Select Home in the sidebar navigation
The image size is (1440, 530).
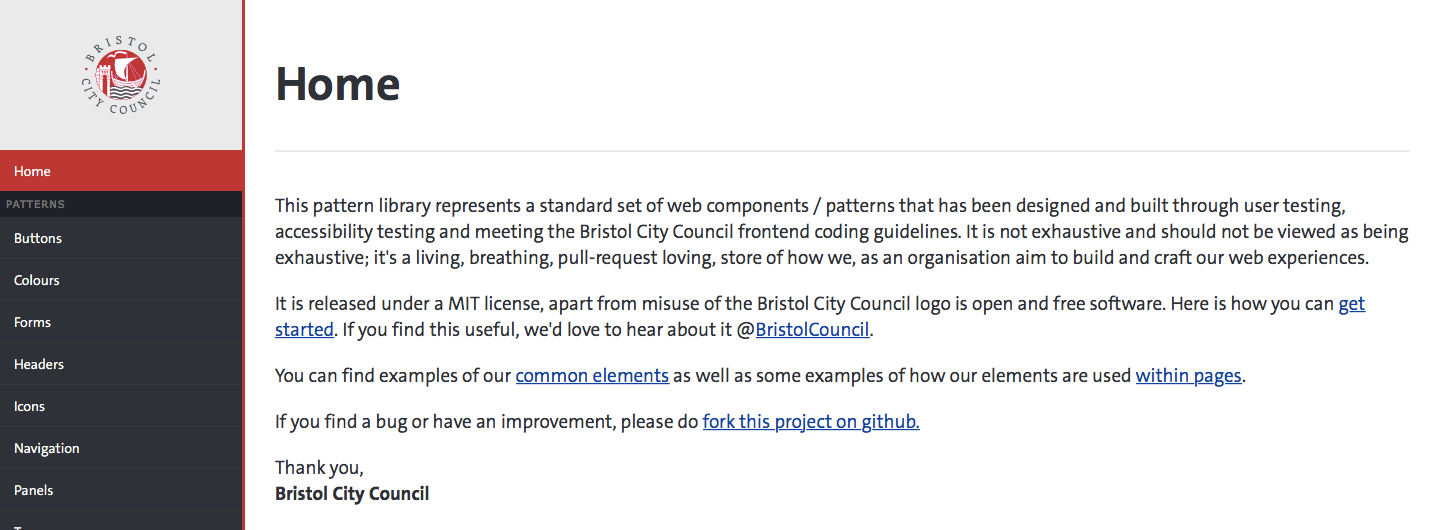32,171
